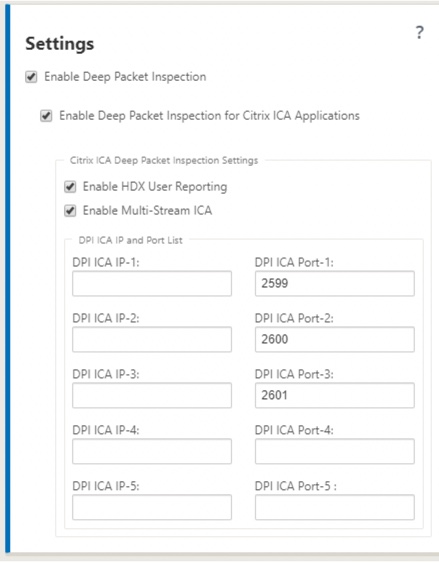Select Port-2 field showing 2600
This screenshot has height=563, width=439.
coord(335,339)
